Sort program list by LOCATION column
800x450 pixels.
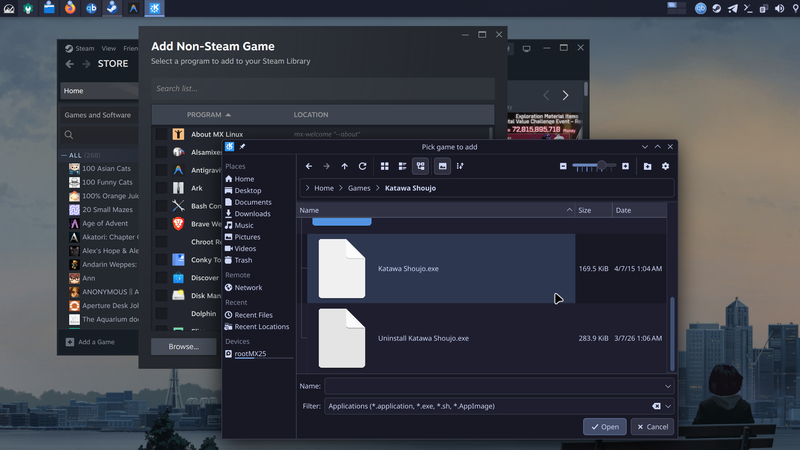pyautogui.click(x=311, y=115)
